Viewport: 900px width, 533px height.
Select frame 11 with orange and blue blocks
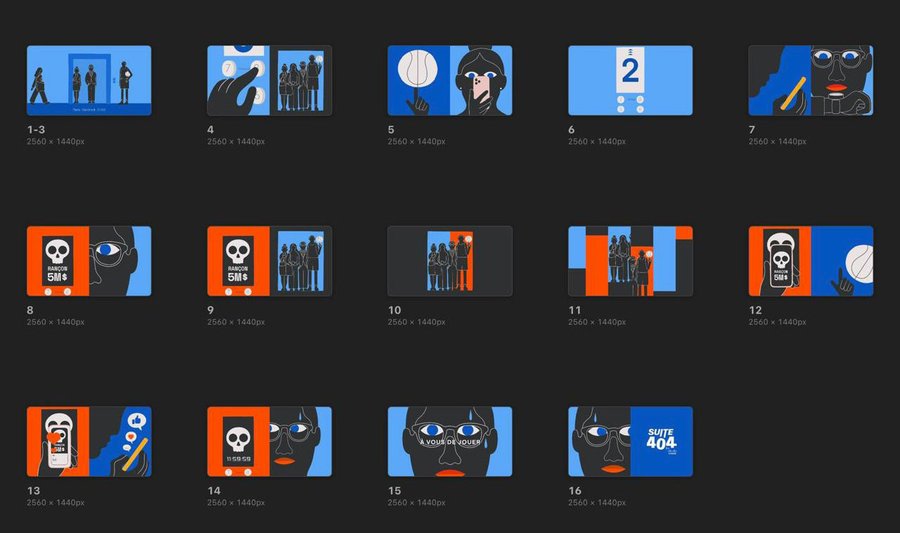630,261
